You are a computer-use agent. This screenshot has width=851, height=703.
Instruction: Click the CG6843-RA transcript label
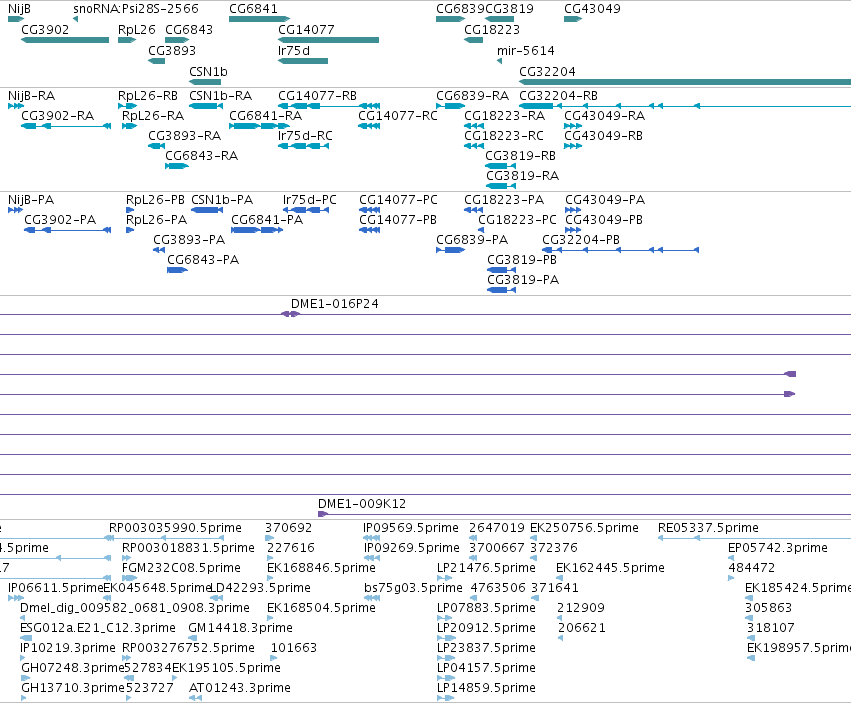201,156
